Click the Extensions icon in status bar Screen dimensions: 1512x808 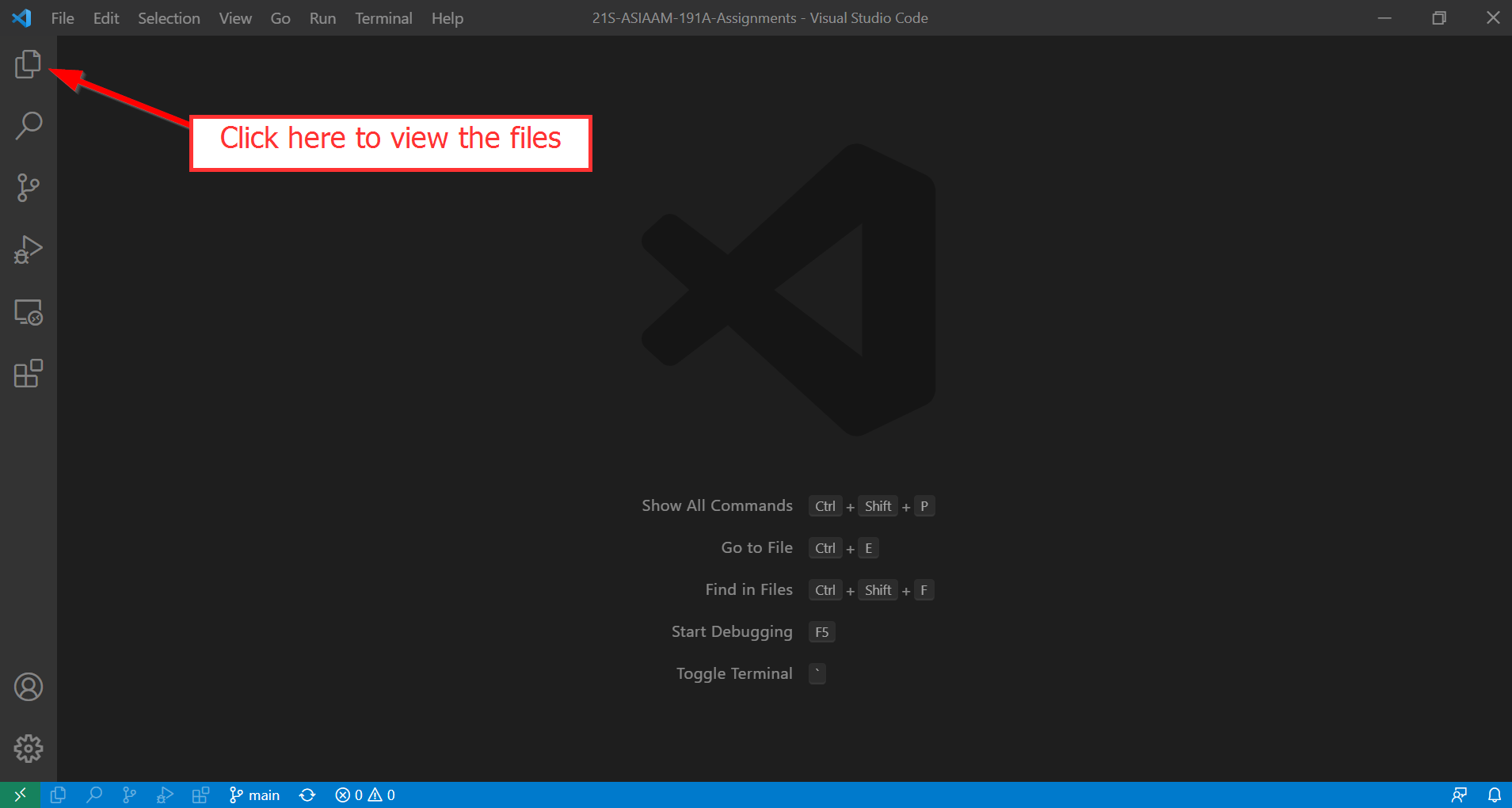200,795
